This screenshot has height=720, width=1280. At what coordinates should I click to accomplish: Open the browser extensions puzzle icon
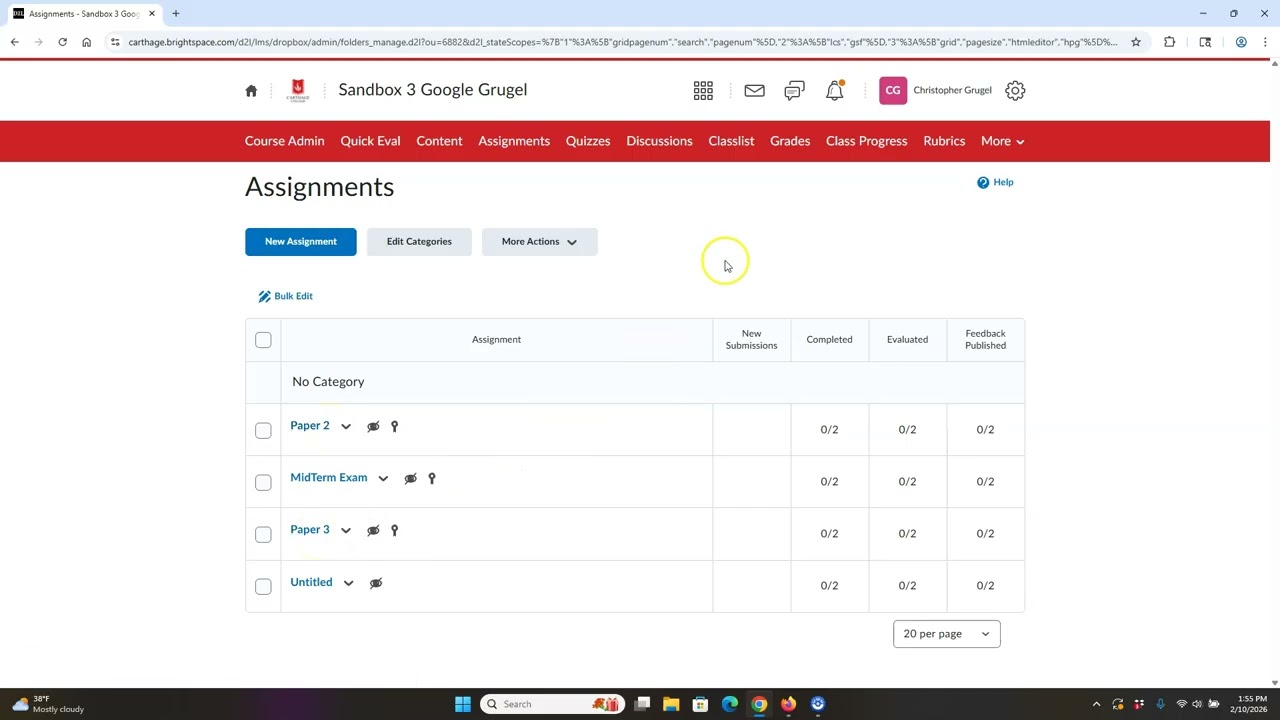[1169, 42]
